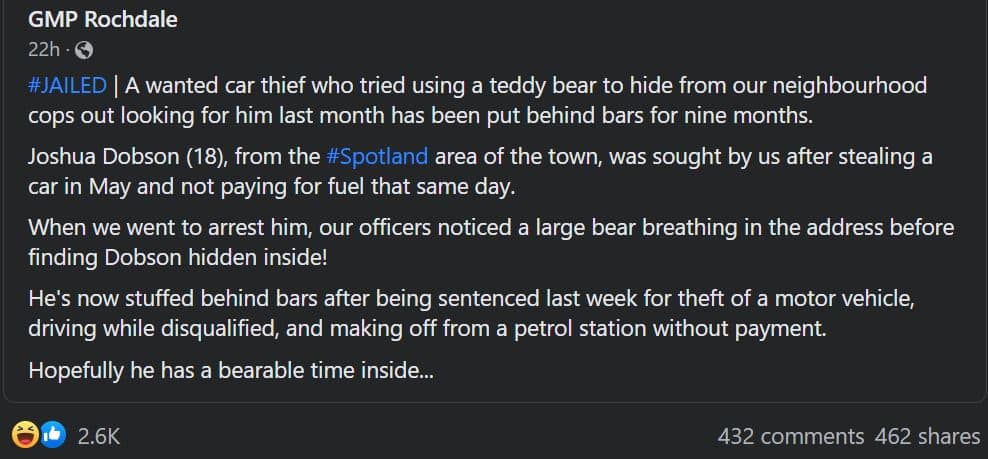Click the Haha laughing reaction emoji
988x459 pixels.
(x=25, y=434)
